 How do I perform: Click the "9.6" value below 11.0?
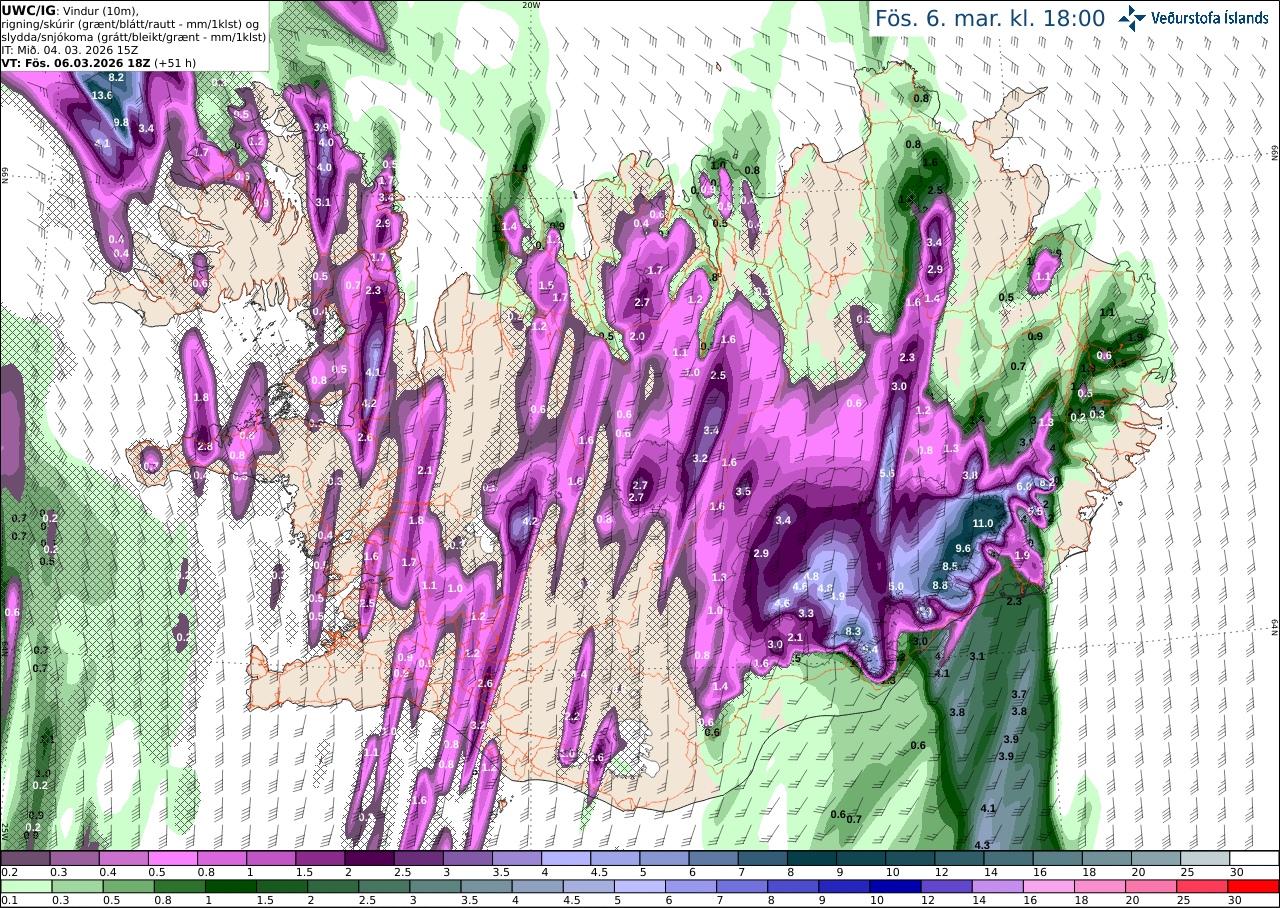[x=964, y=548]
